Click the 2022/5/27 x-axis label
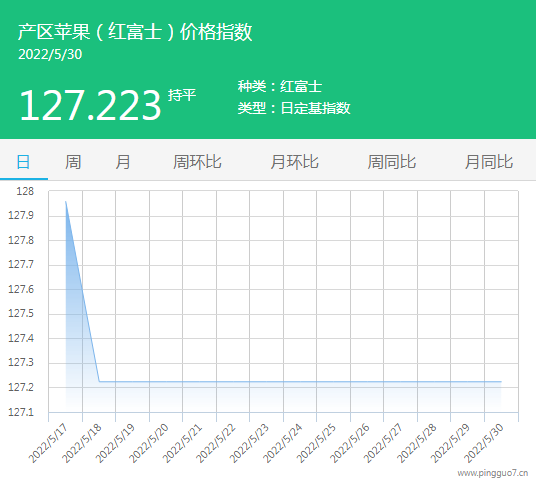536x483 pixels. [x=383, y=443]
